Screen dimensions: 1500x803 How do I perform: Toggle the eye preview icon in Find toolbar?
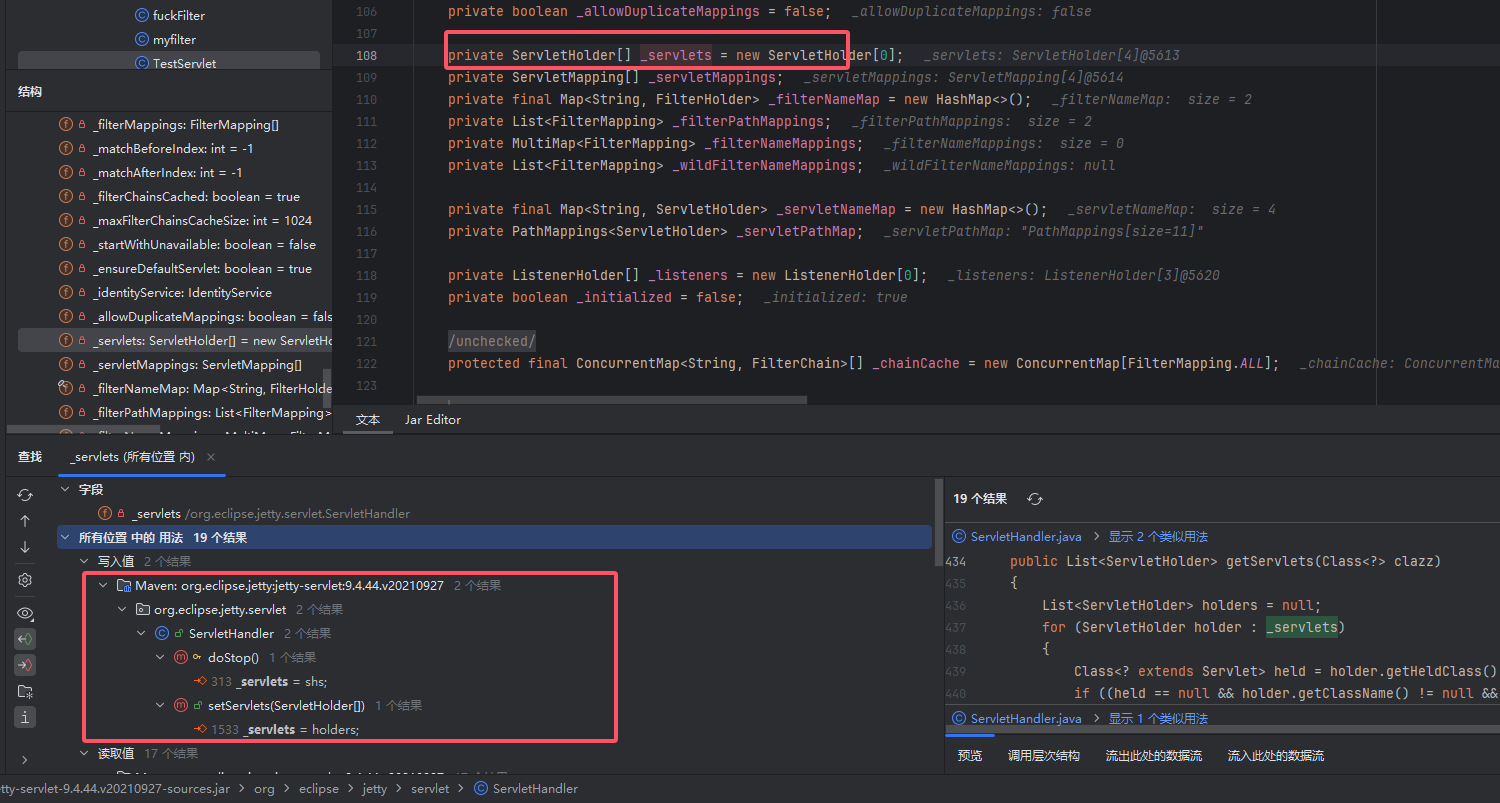25,613
